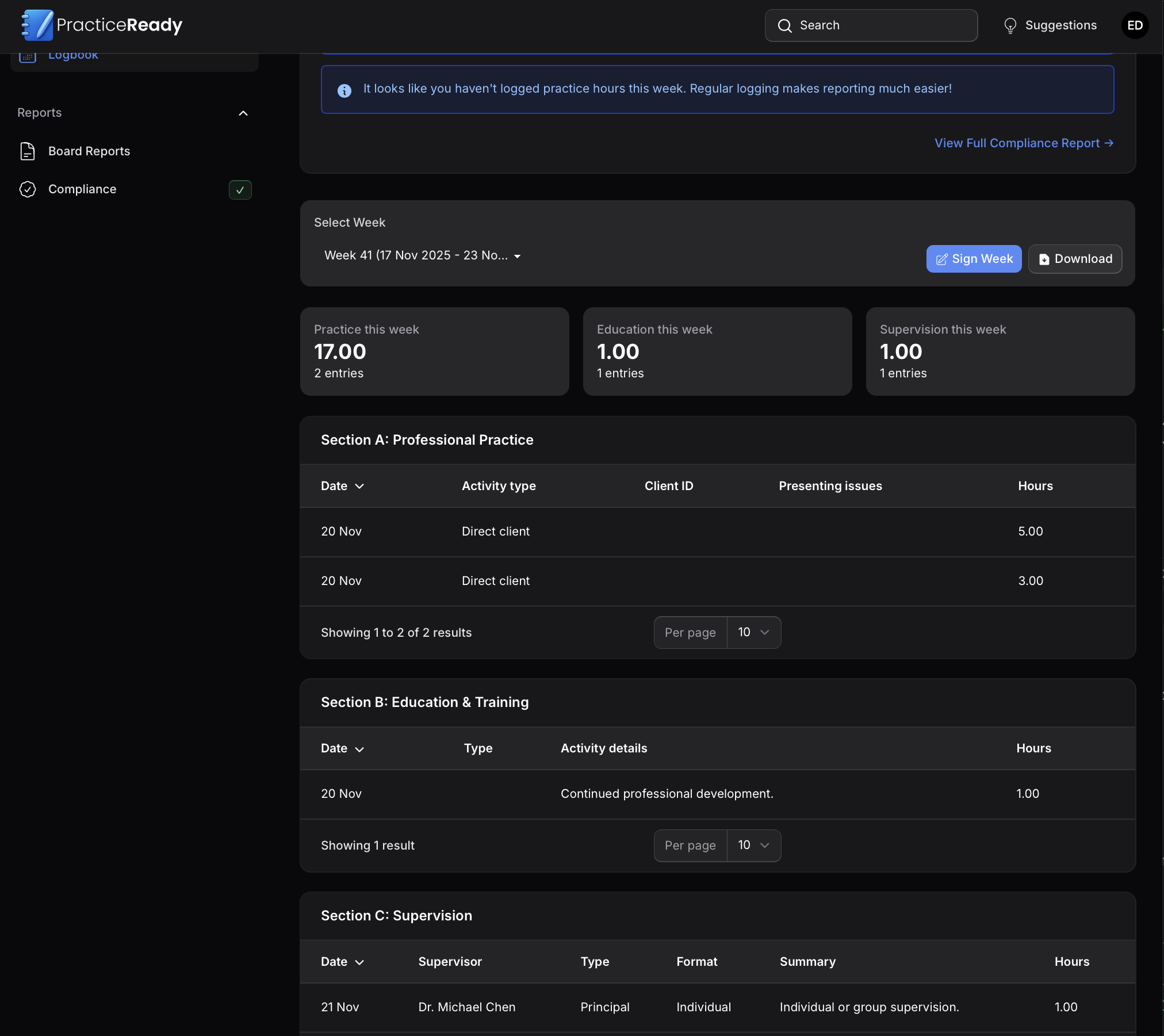This screenshot has height=1036, width=1164.
Task: Click the Compliance badge check icon
Action: tap(28, 189)
